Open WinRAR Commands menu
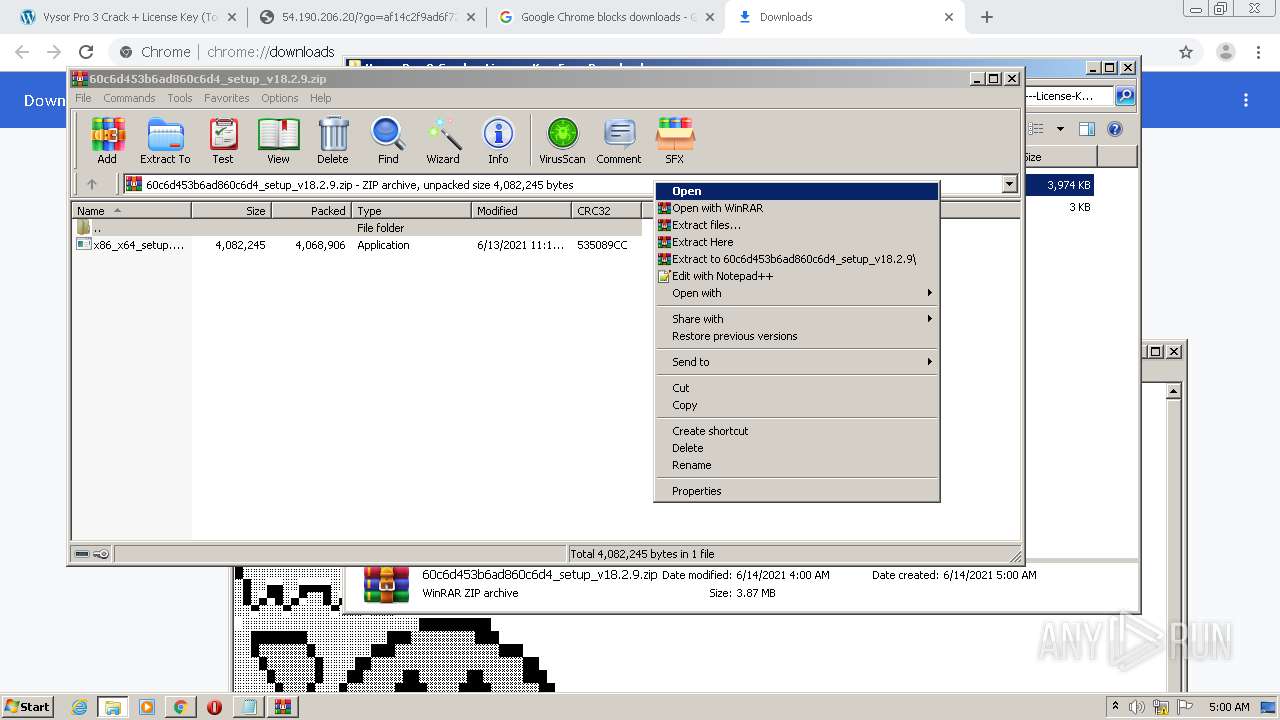 pos(129,98)
